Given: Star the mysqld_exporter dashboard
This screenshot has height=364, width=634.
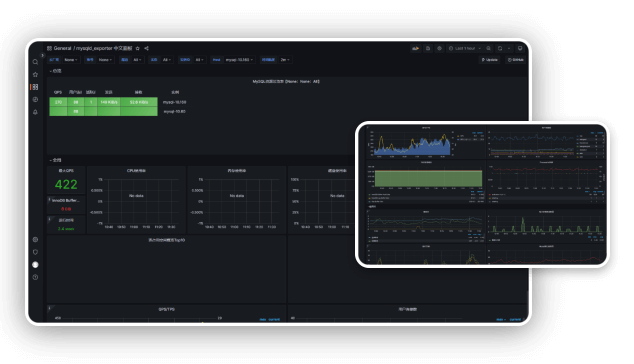Looking at the screenshot, I should [x=137, y=48].
